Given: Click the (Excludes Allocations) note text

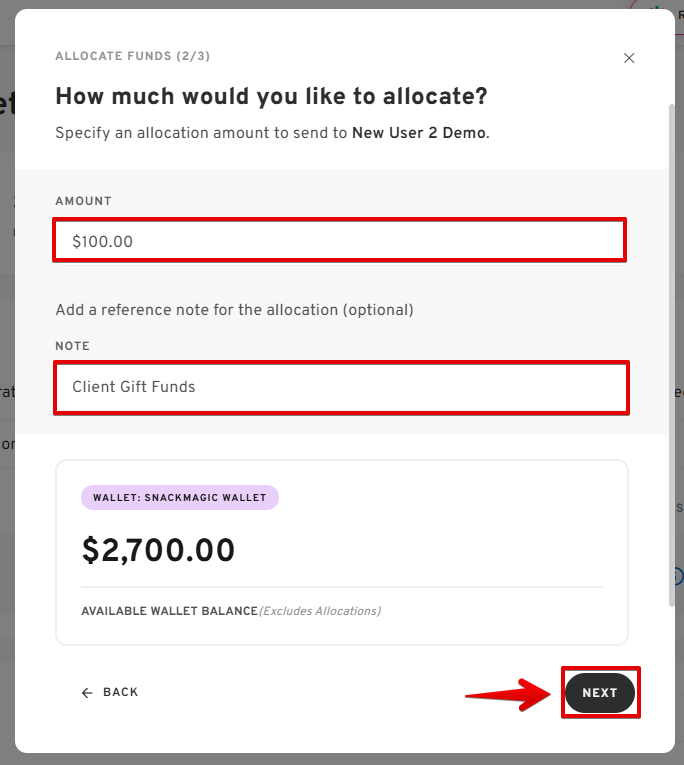Looking at the screenshot, I should (x=320, y=611).
